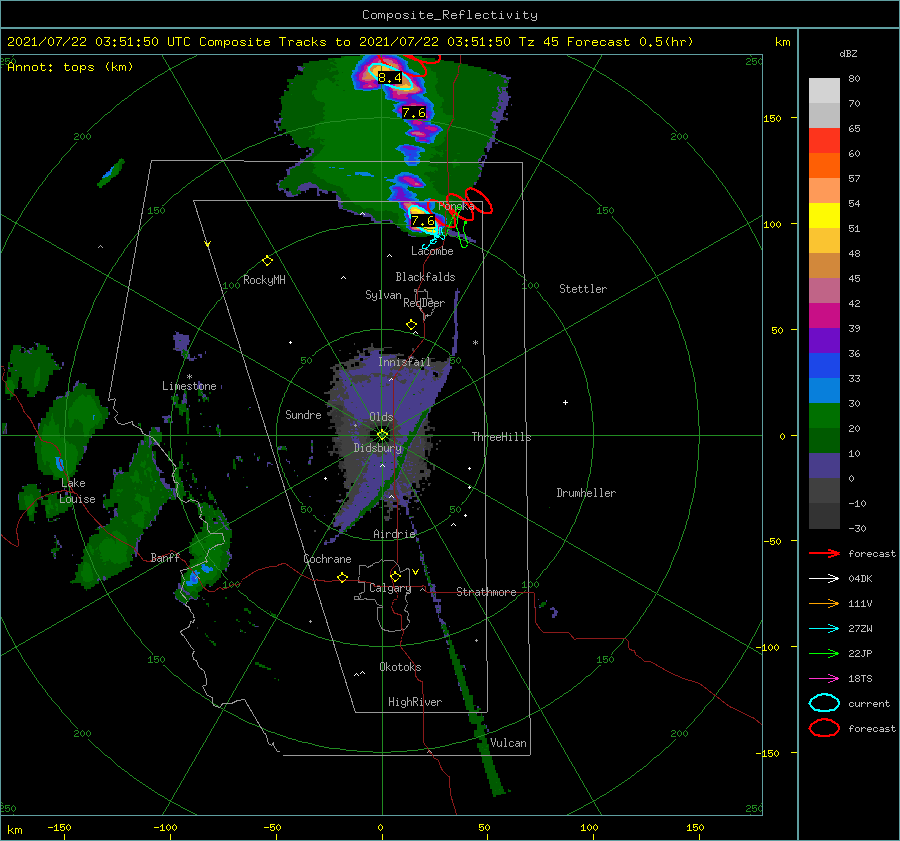
Task: Click the Annot: tops (km) label
Action: click(x=70, y=67)
